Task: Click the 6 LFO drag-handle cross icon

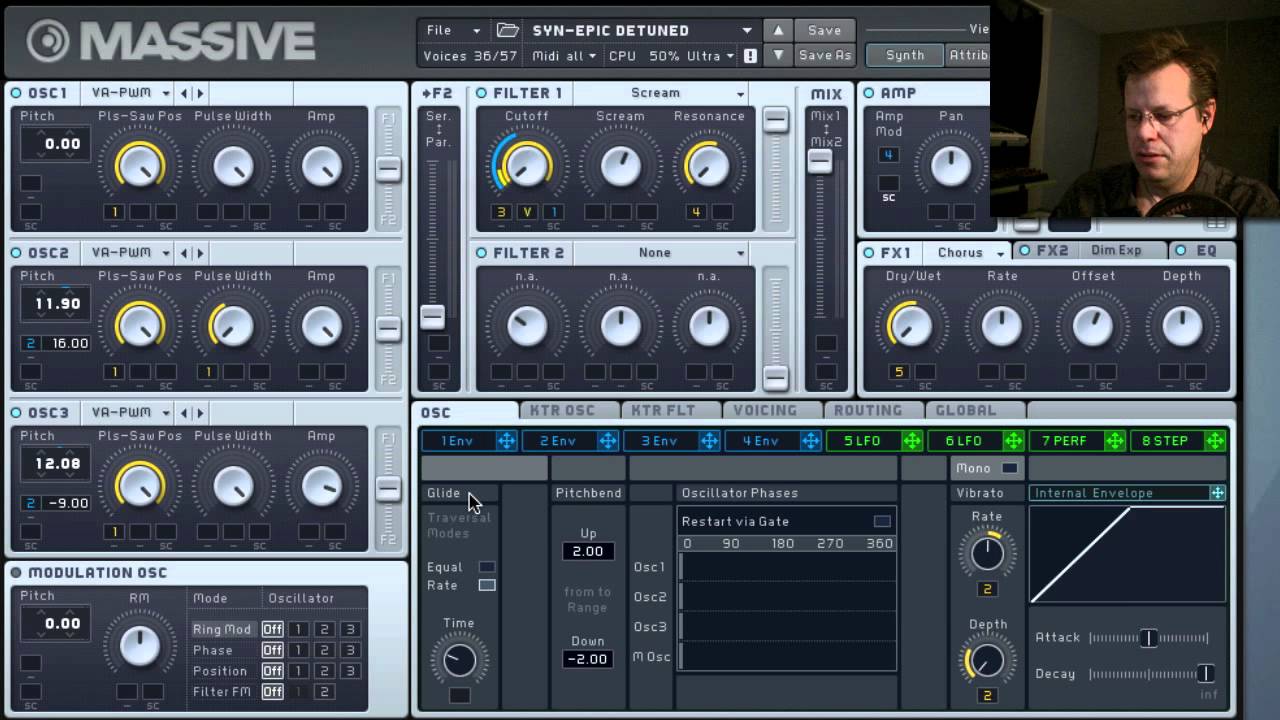Action: [x=1014, y=441]
